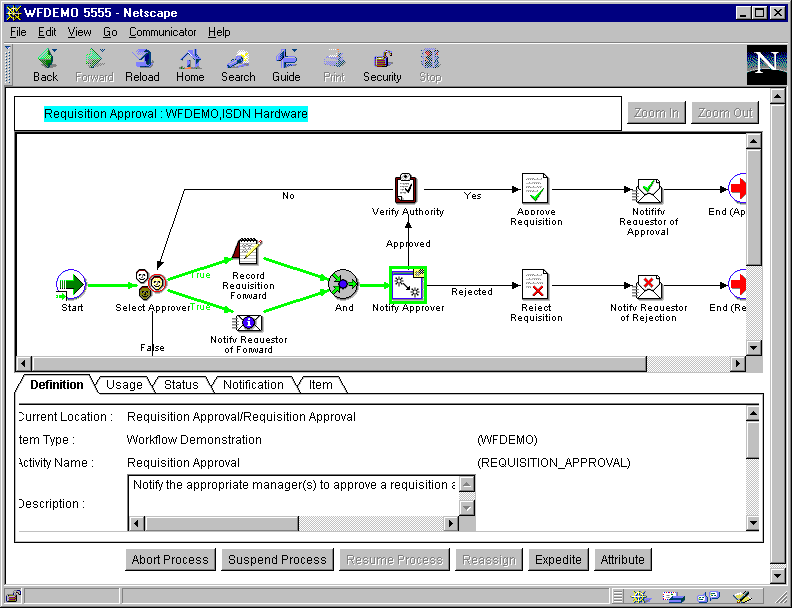792x608 pixels.
Task: Click the Abort Process button
Action: 170,560
